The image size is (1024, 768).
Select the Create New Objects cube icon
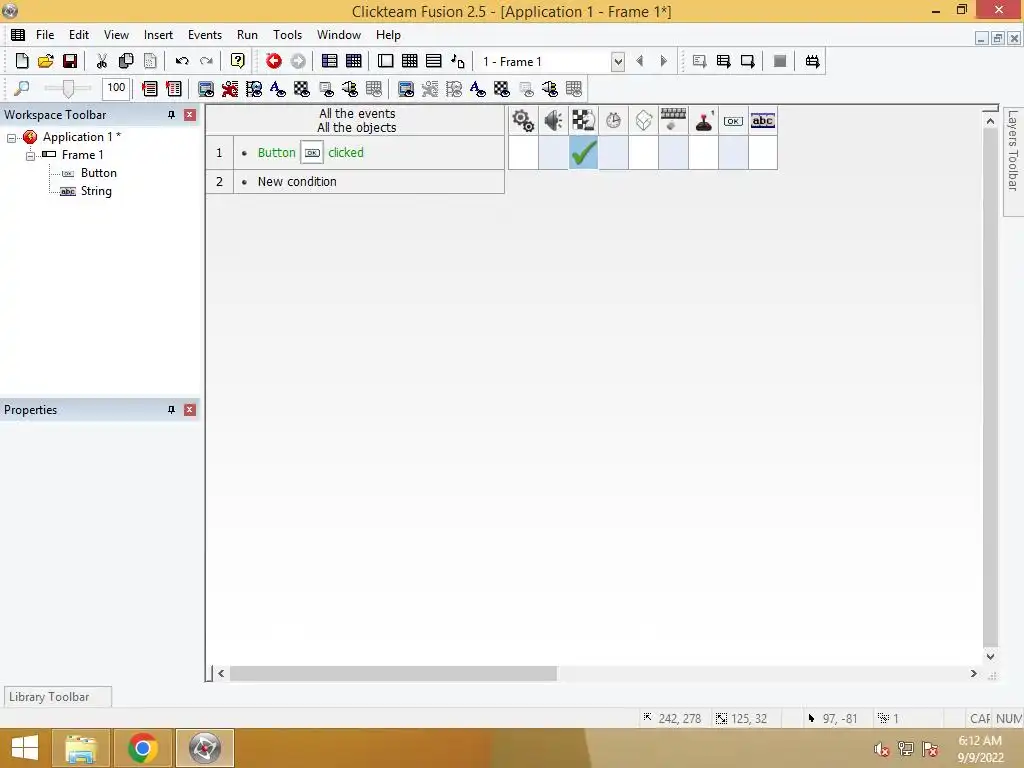pyautogui.click(x=643, y=120)
